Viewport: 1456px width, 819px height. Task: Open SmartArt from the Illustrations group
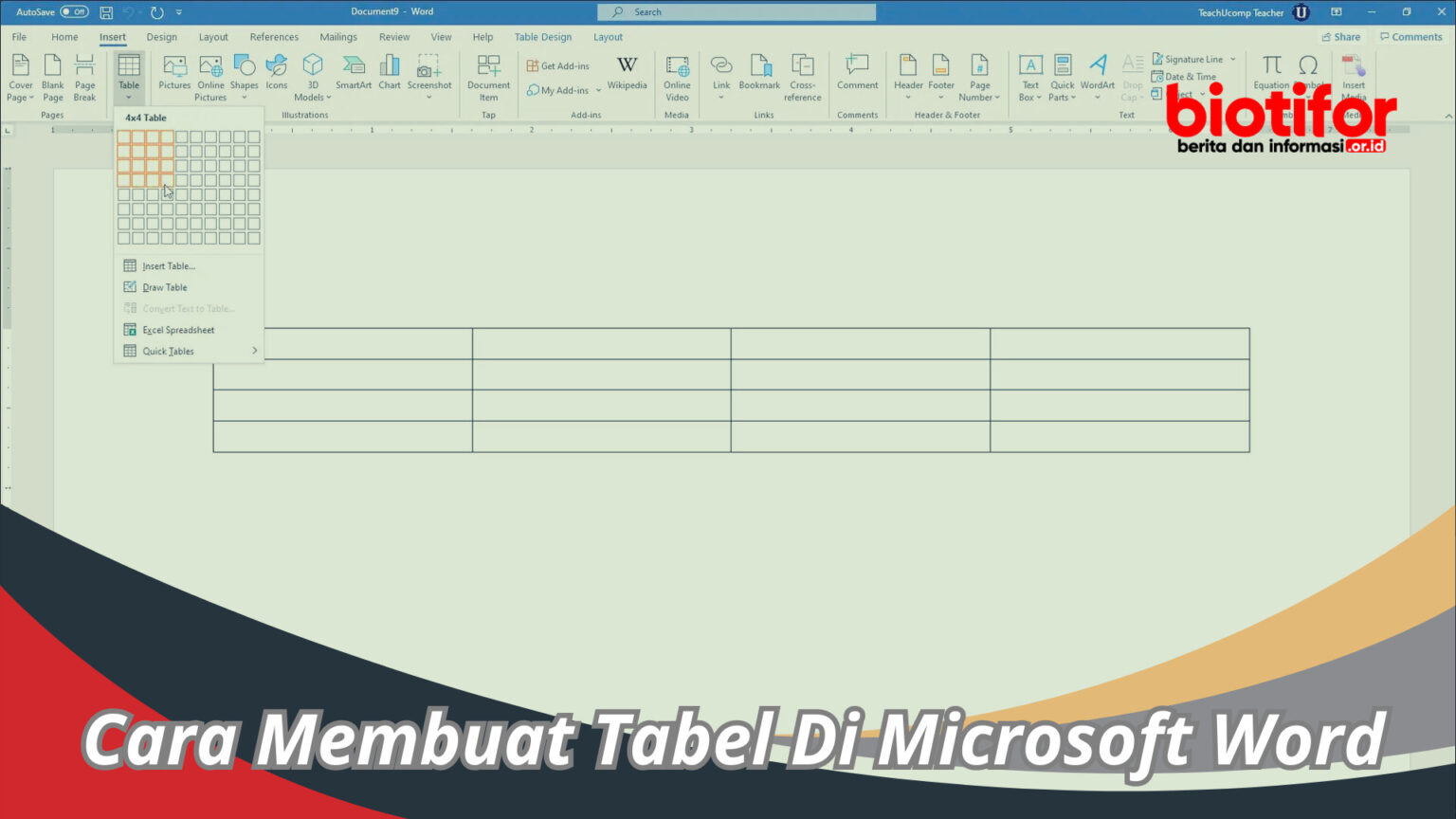pos(353,76)
